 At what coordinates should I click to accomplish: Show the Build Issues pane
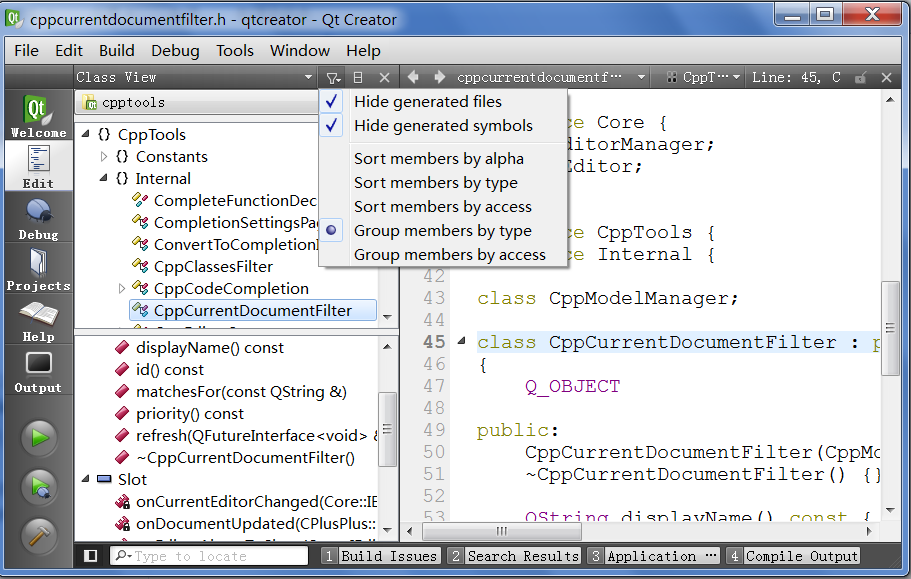381,556
